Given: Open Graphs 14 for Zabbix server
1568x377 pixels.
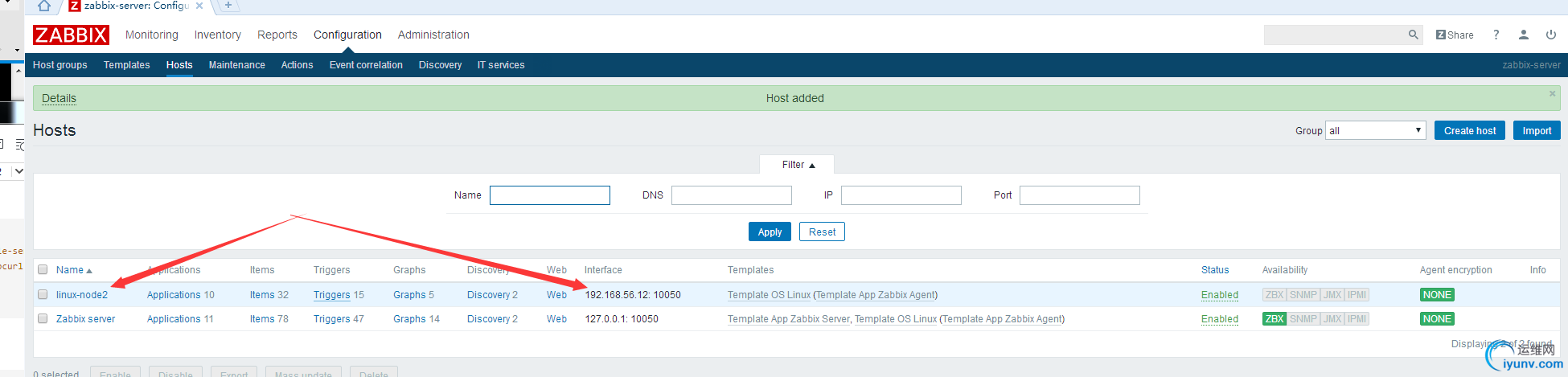Looking at the screenshot, I should click(x=409, y=319).
